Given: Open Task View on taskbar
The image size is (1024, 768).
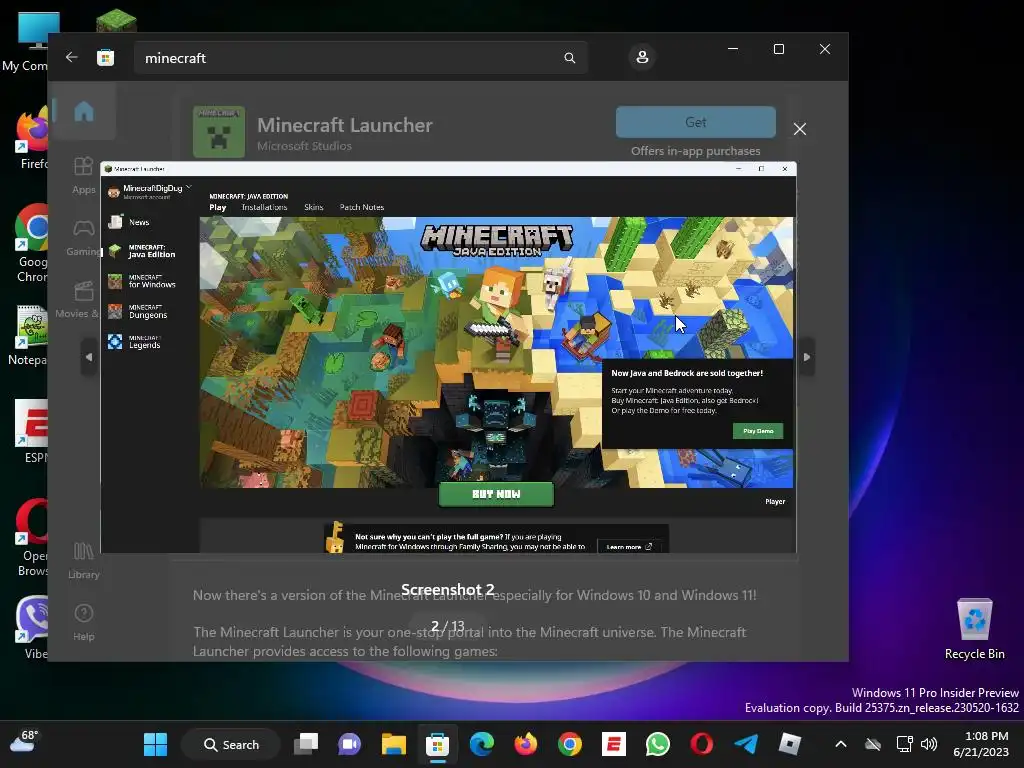Looking at the screenshot, I should click(306, 744).
